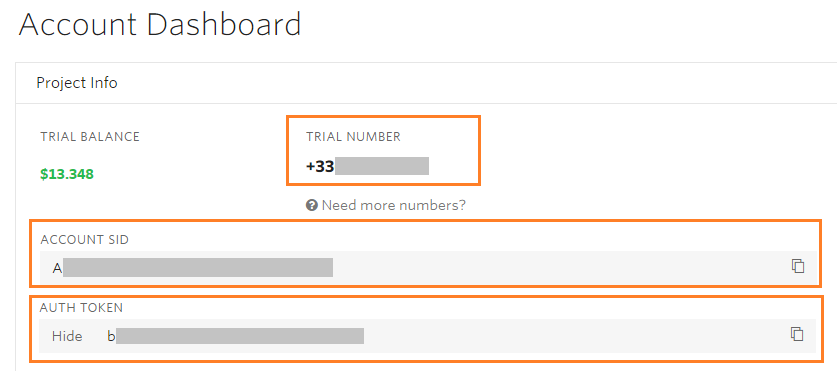Screen dimensions: 837x371
Task: Click the ACCOUNT SID label
Action: 84,240
